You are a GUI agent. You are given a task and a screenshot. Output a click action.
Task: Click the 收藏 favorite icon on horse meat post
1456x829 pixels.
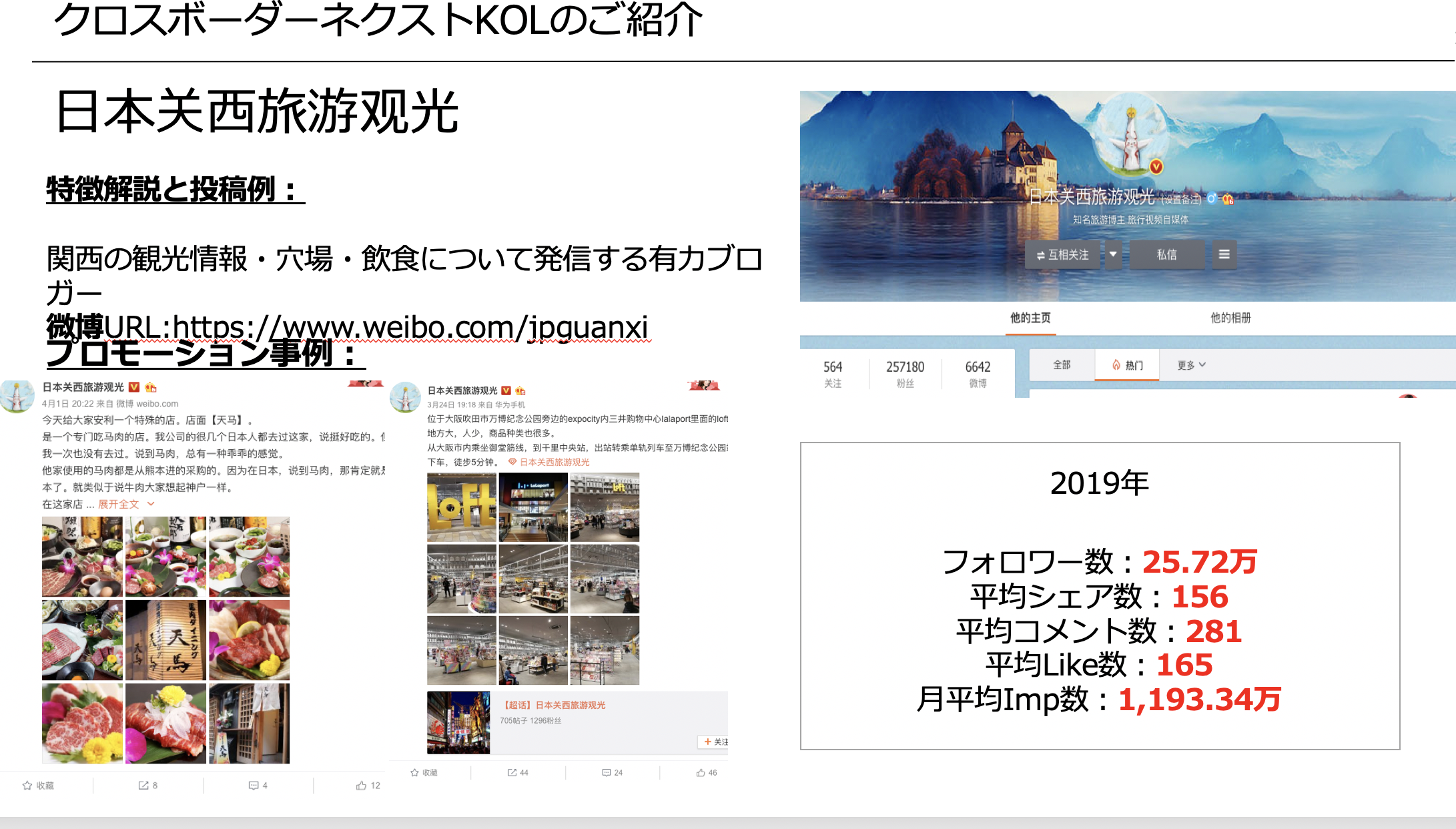[38, 786]
